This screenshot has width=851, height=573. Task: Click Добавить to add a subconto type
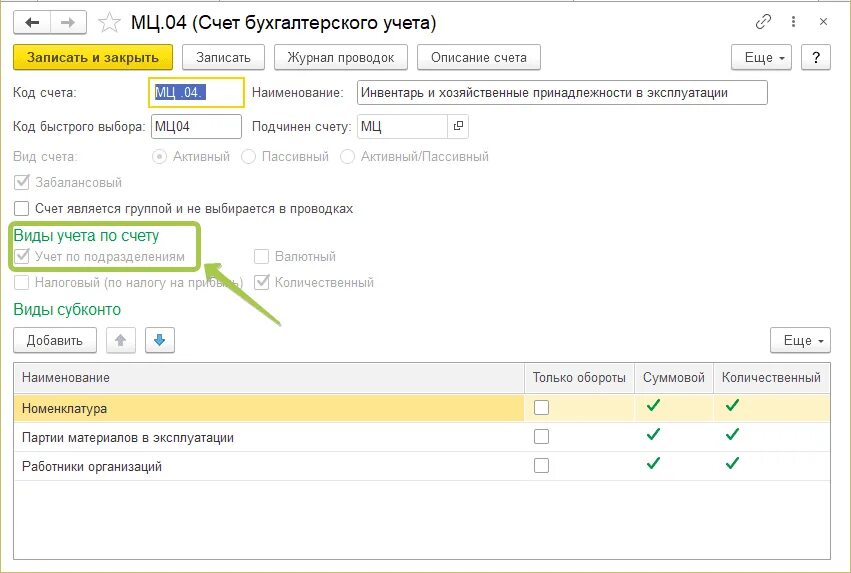pos(55,340)
